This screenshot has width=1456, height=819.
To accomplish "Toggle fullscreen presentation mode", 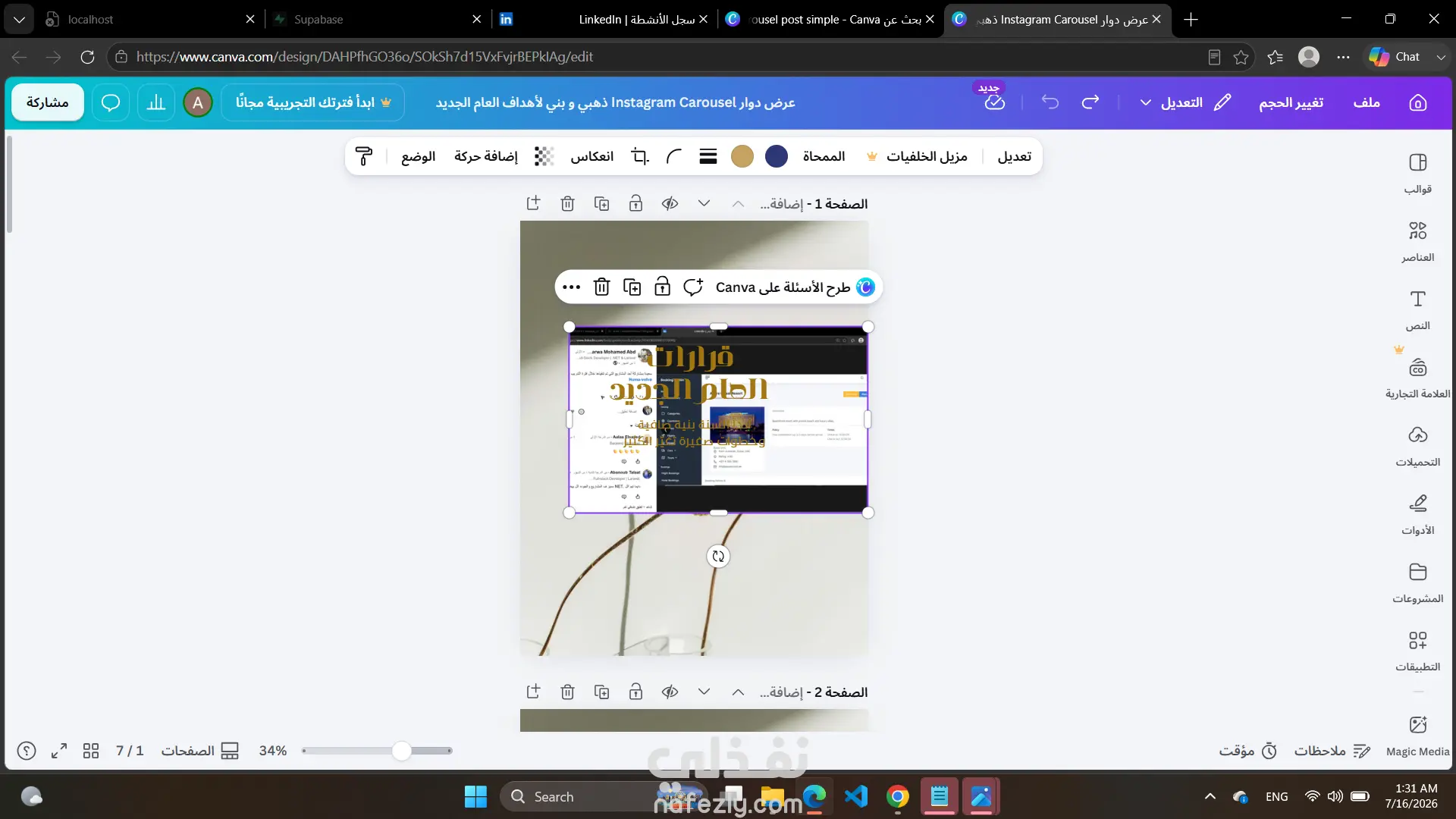I will tap(59, 751).
